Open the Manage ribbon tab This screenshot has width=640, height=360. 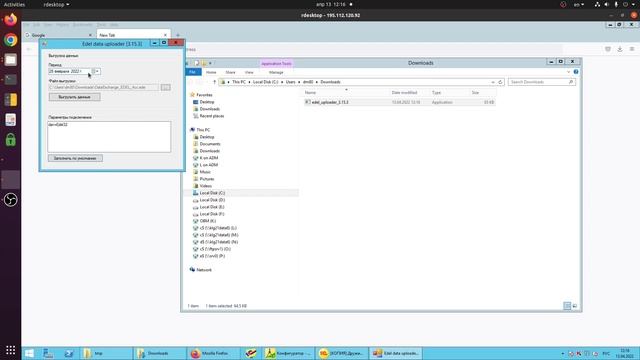[x=276, y=72]
